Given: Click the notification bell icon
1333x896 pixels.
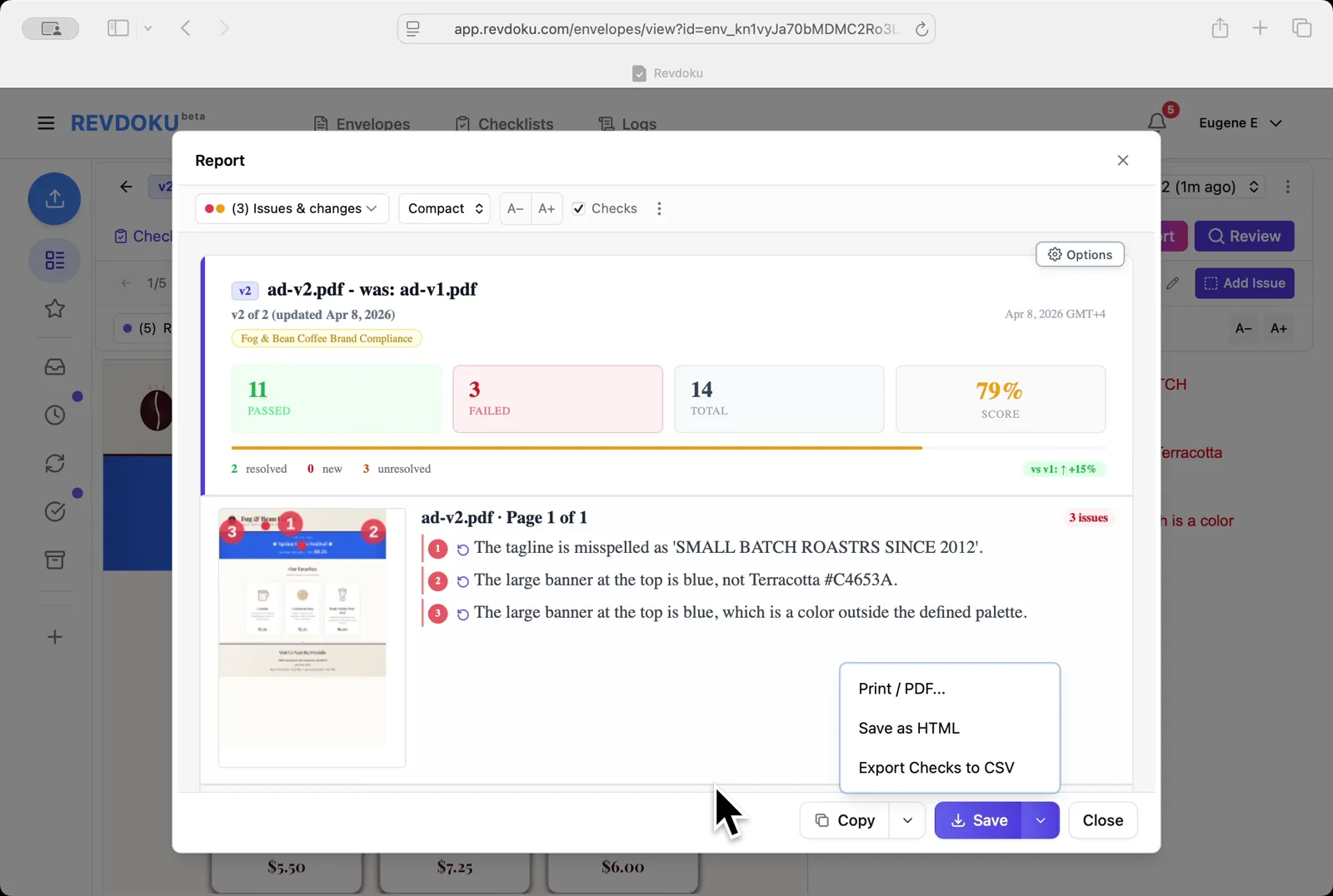Looking at the screenshot, I should (x=1156, y=122).
